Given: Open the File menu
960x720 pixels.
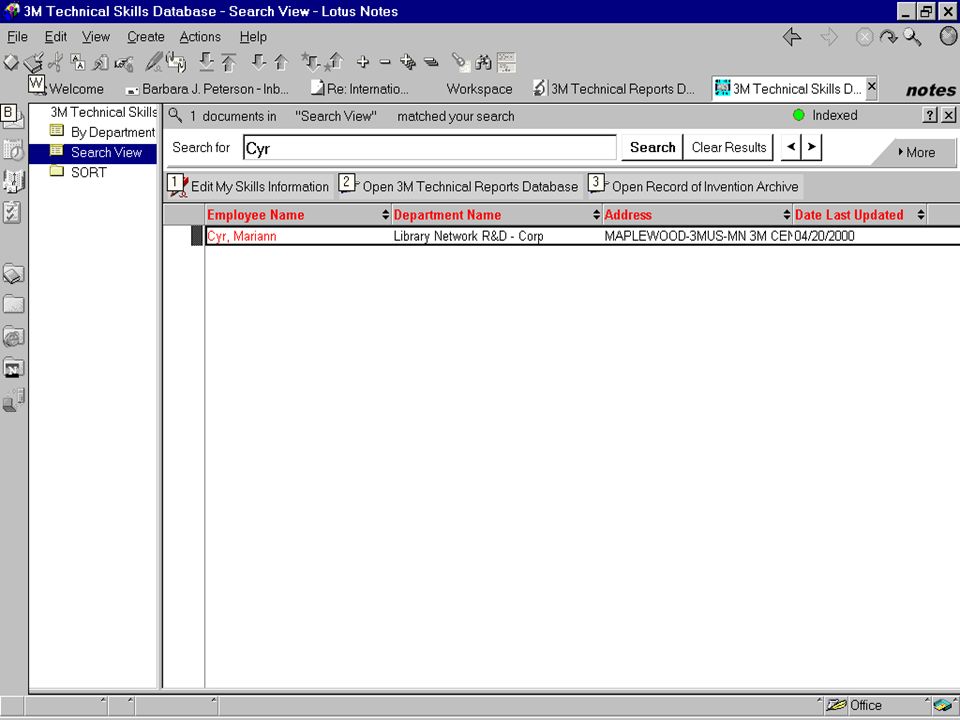Looking at the screenshot, I should tap(17, 37).
